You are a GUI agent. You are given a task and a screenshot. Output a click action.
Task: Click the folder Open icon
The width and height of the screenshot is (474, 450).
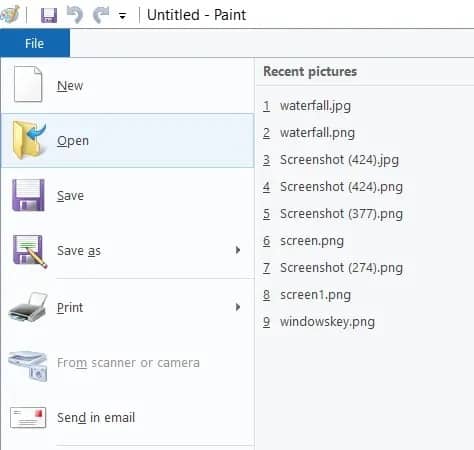(28, 140)
